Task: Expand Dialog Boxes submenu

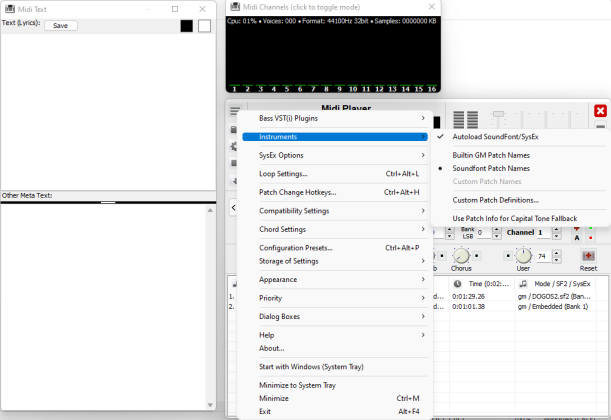Action: pos(335,316)
